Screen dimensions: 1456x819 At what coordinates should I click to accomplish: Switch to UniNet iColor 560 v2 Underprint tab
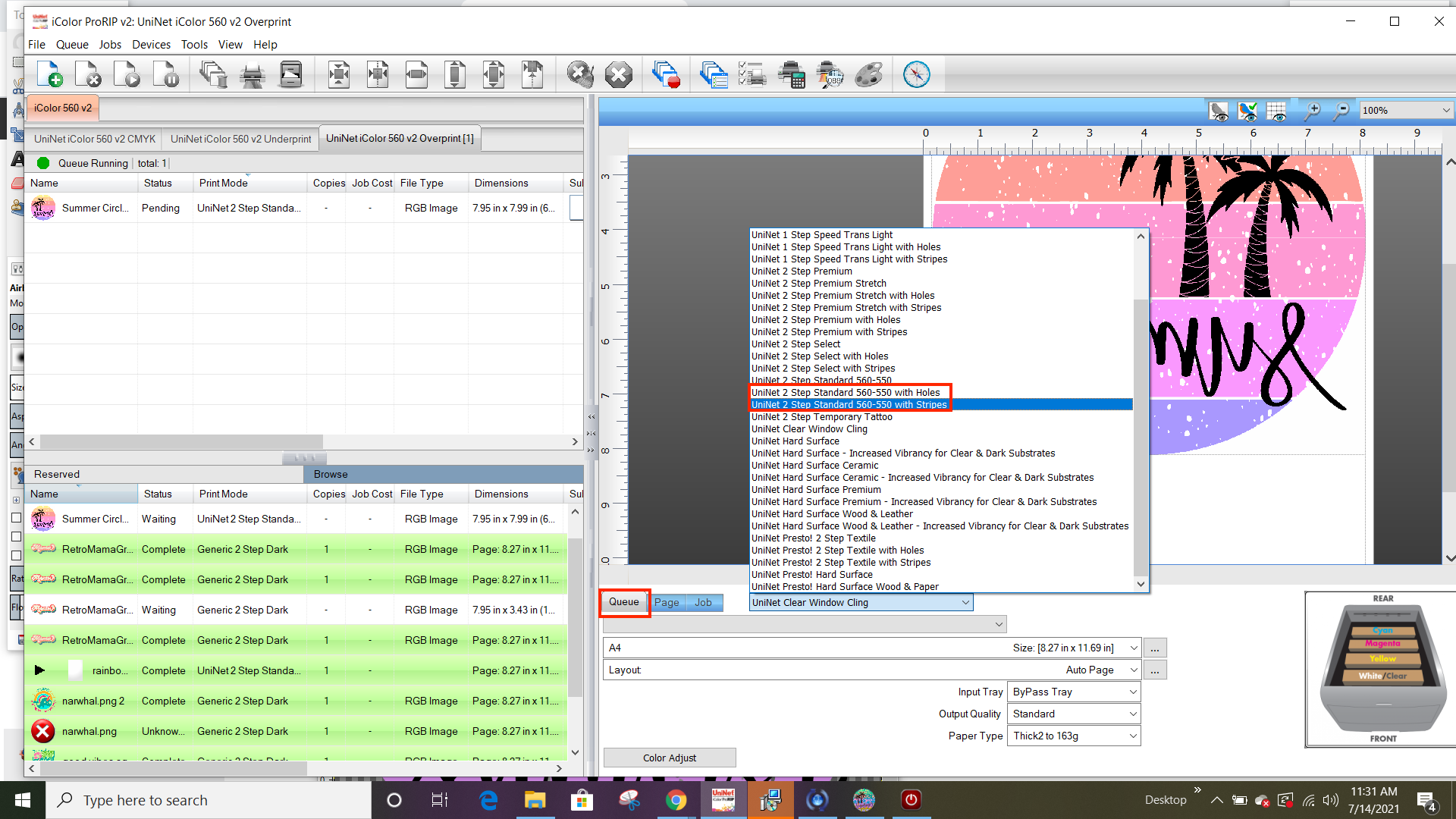(x=240, y=139)
